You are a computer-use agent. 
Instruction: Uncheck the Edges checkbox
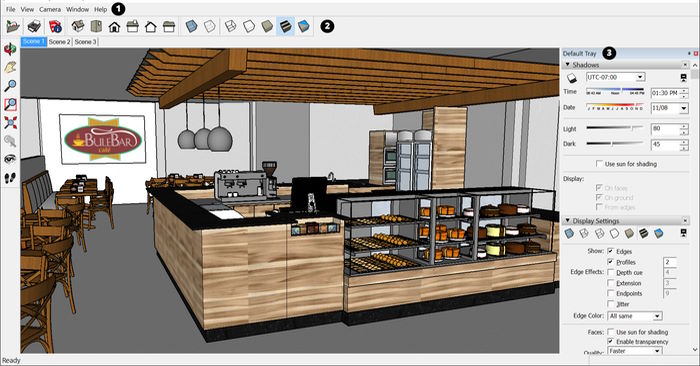(x=610, y=251)
